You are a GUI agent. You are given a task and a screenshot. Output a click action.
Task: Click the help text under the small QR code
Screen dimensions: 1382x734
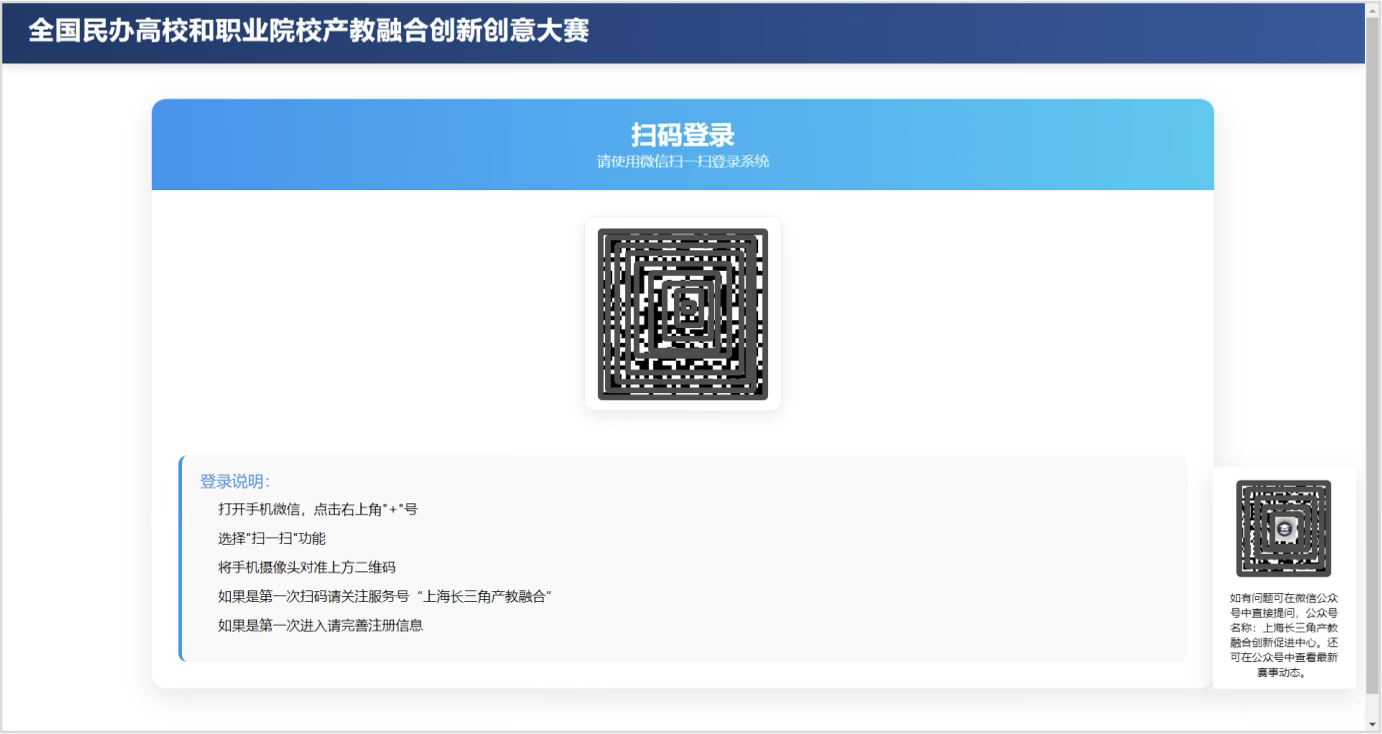pos(1284,635)
